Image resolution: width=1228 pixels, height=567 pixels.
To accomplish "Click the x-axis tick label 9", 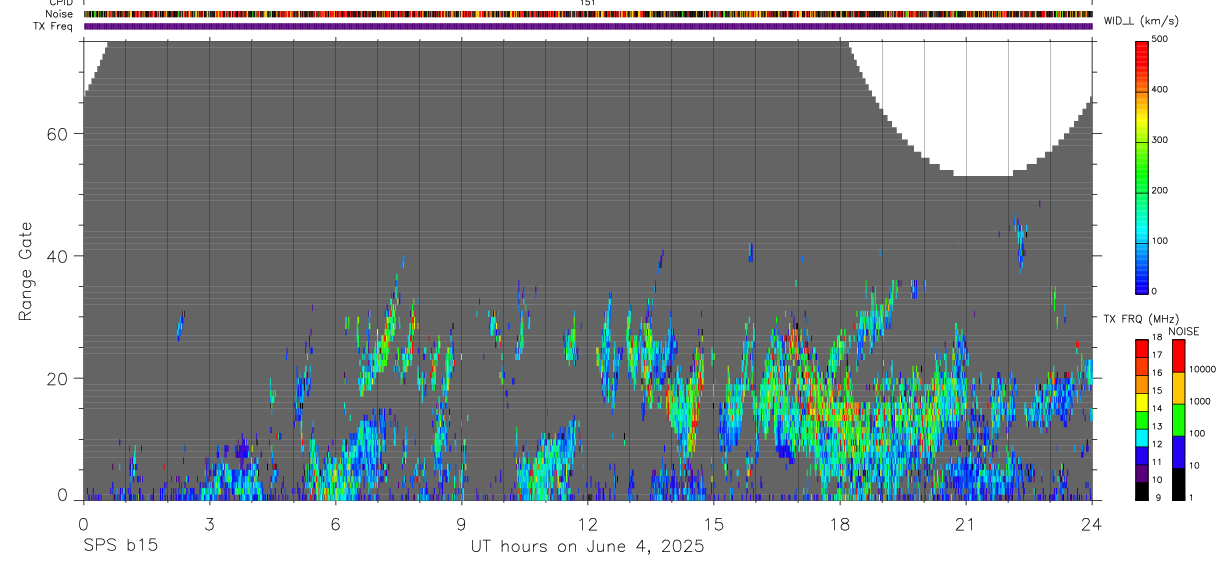I will click(461, 524).
